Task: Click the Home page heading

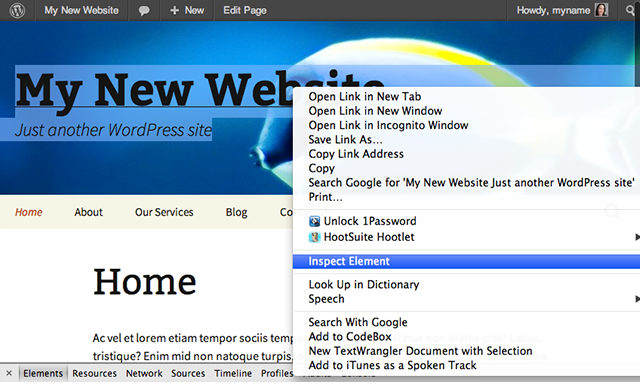Action: 145,282
